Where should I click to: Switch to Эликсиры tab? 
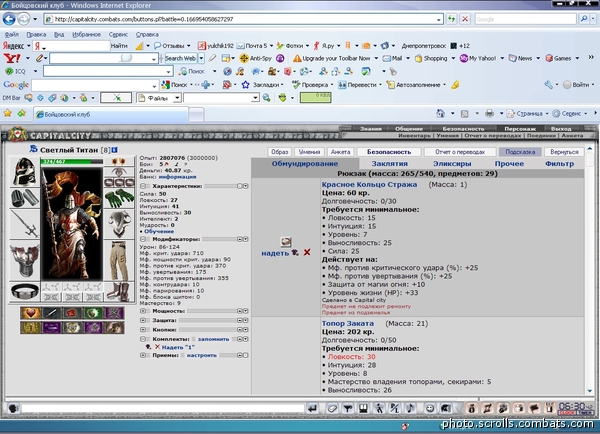point(452,164)
